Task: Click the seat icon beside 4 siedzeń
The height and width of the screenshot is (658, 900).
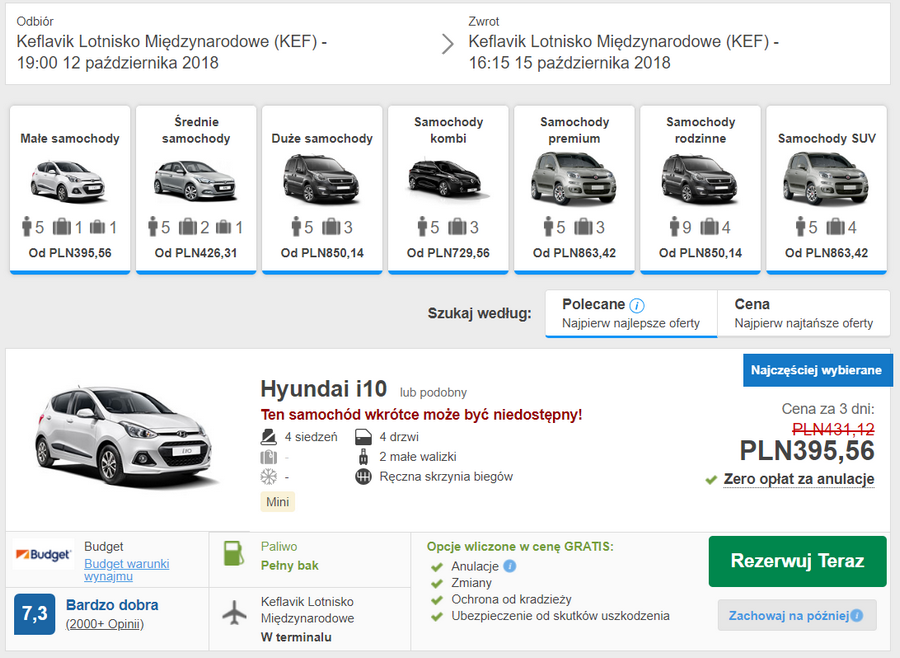Action: 269,437
